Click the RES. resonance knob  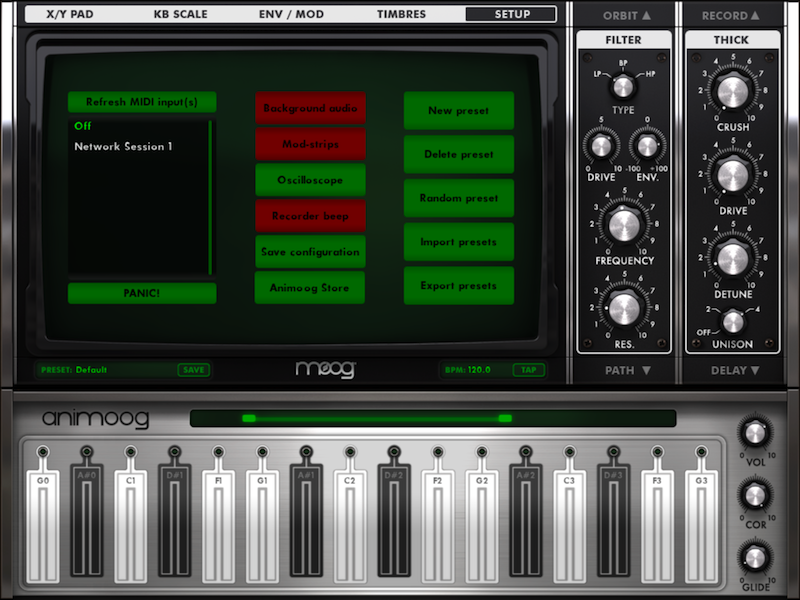[x=623, y=309]
